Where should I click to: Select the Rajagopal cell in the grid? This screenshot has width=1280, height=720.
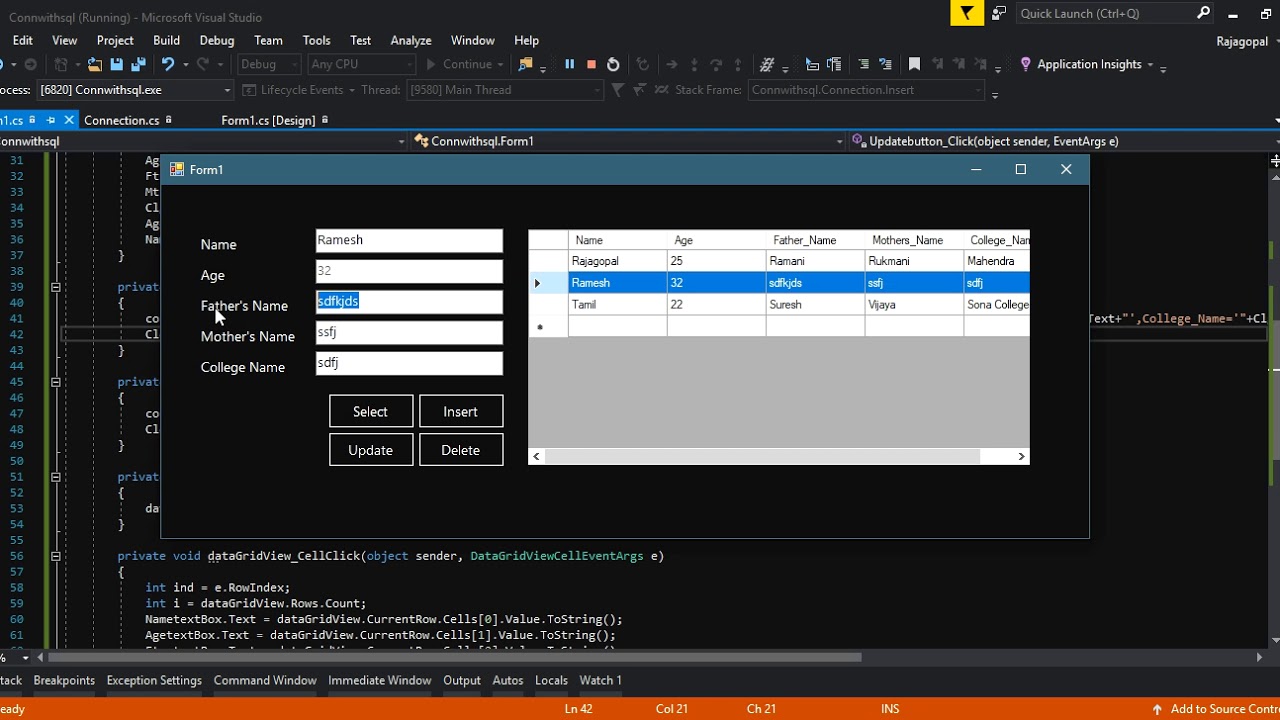[617, 261]
